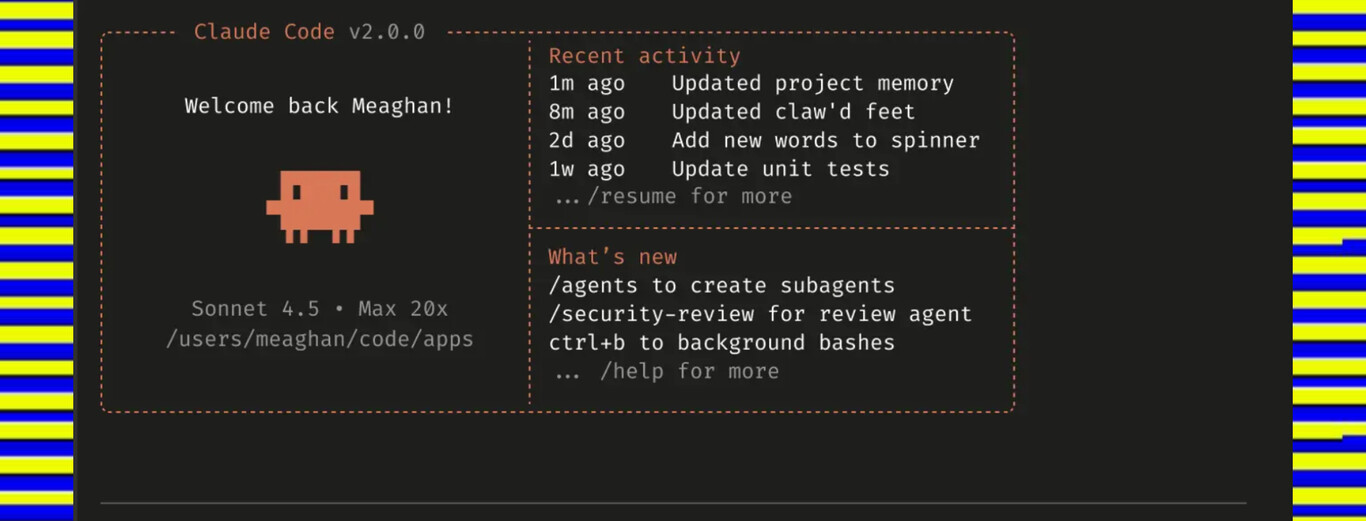Click '/agents to create subagents' line
Viewport: 1366px width, 521px height.
click(722, 286)
